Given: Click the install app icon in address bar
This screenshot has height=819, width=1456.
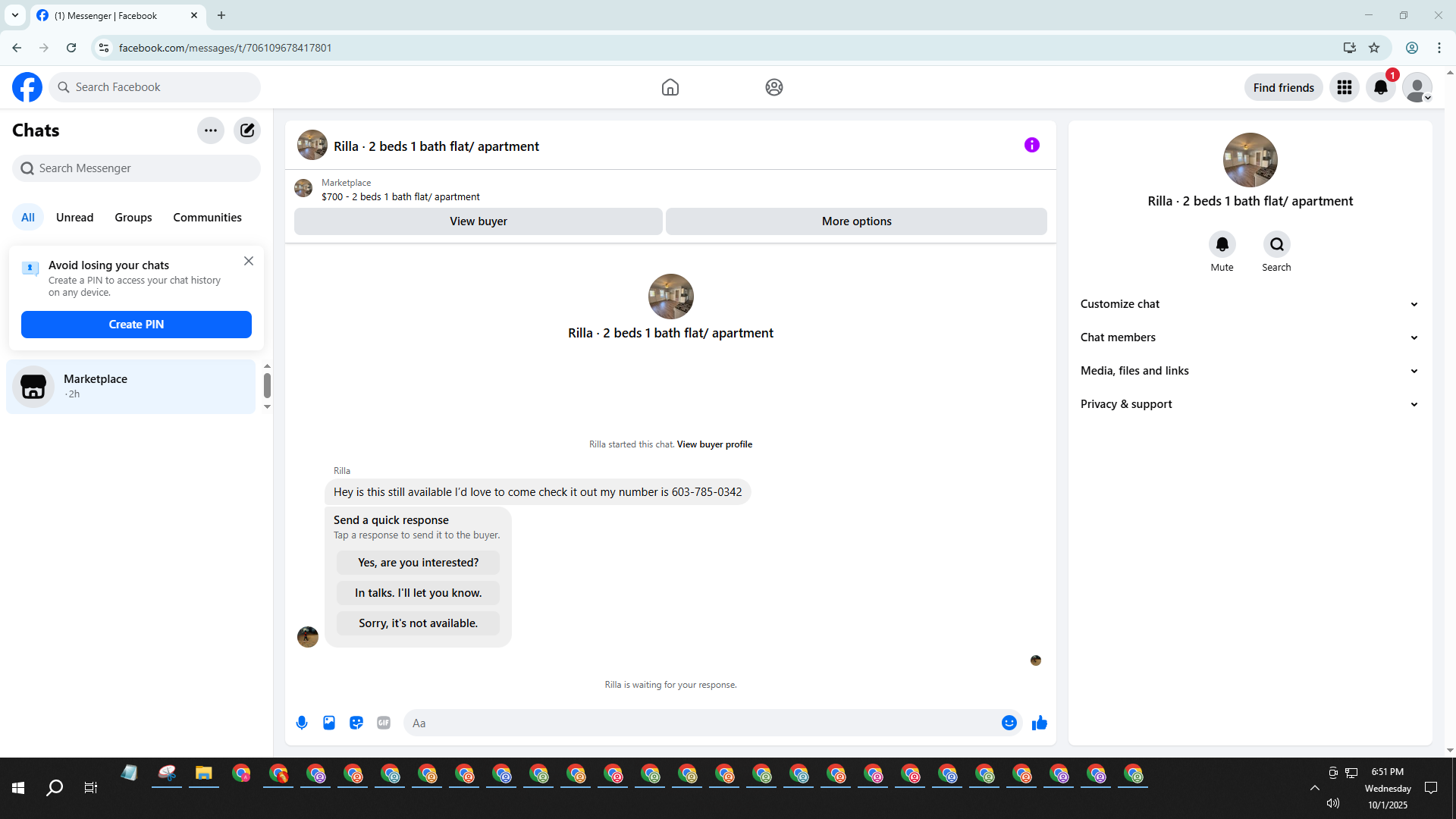Looking at the screenshot, I should pos(1350,48).
